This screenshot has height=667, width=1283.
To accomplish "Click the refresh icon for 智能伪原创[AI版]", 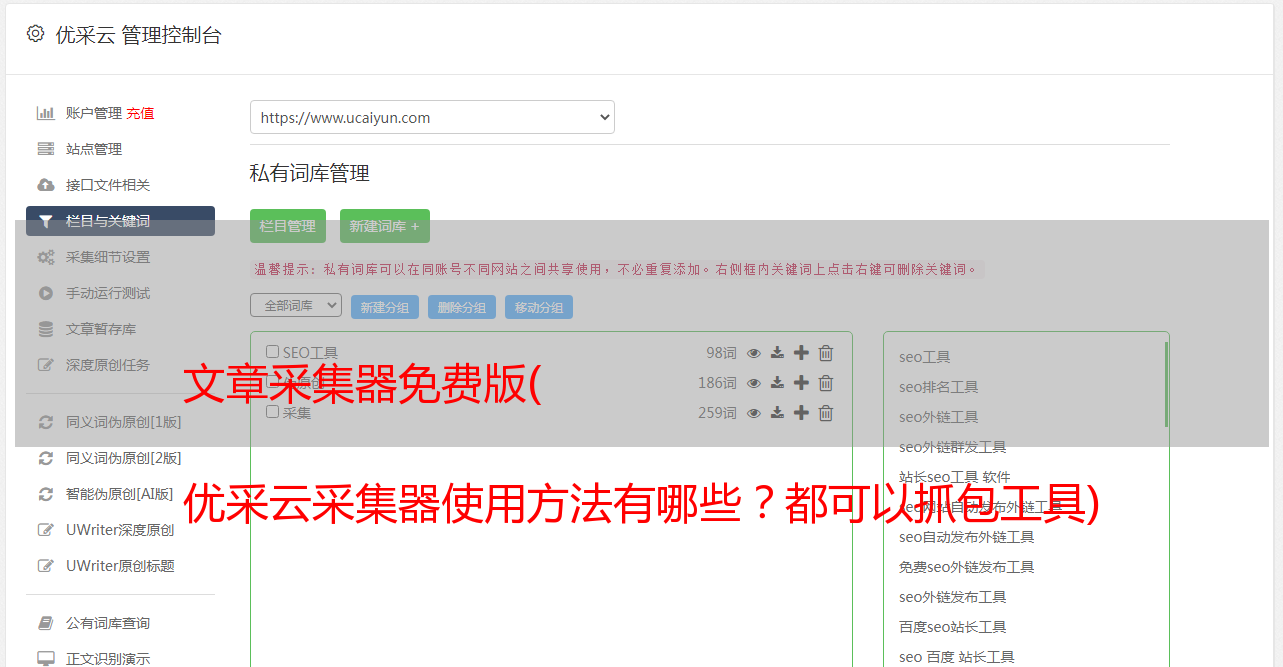I will [x=46, y=494].
